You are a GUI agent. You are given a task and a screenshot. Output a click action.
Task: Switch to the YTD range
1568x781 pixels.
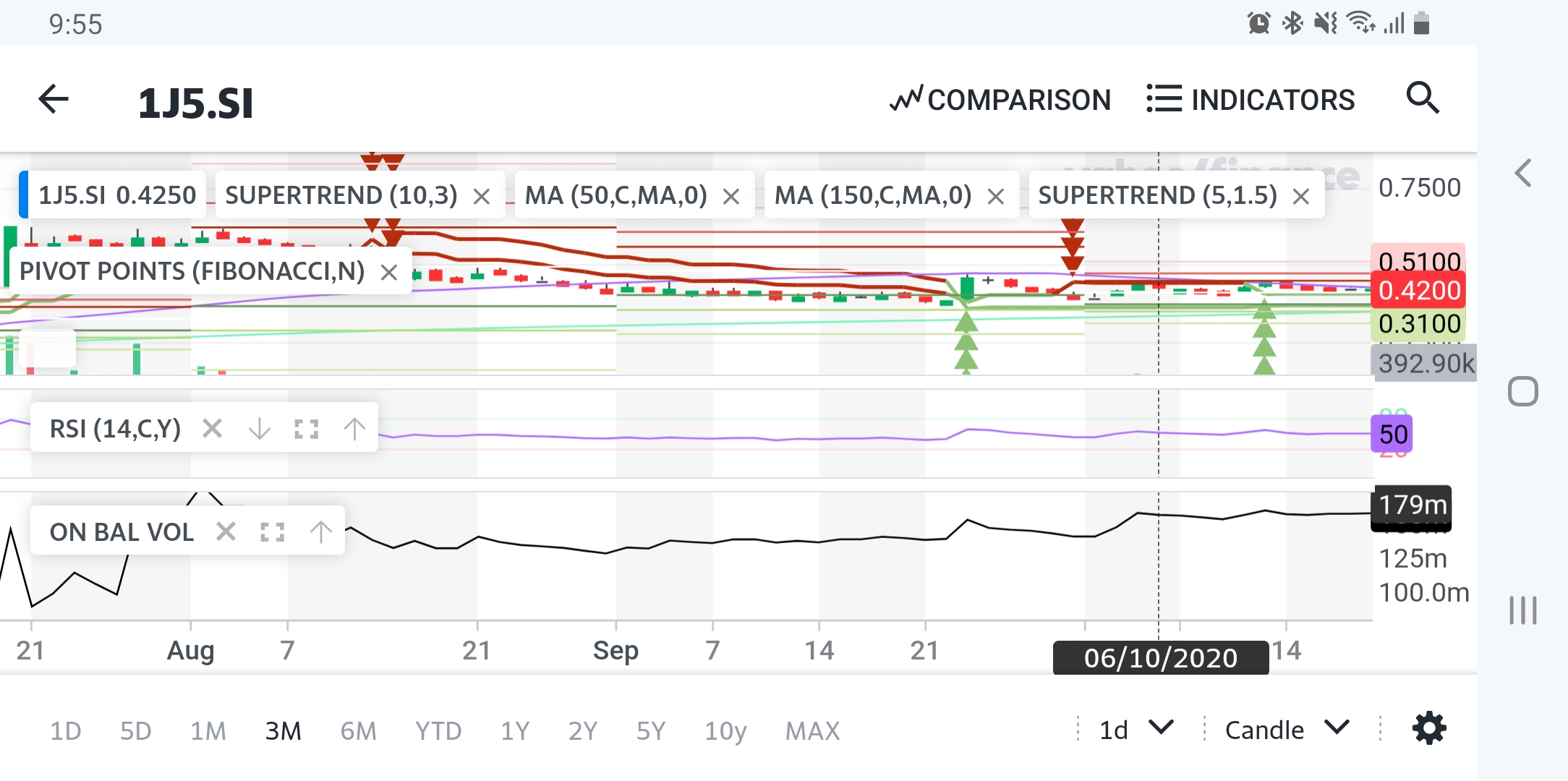click(438, 731)
